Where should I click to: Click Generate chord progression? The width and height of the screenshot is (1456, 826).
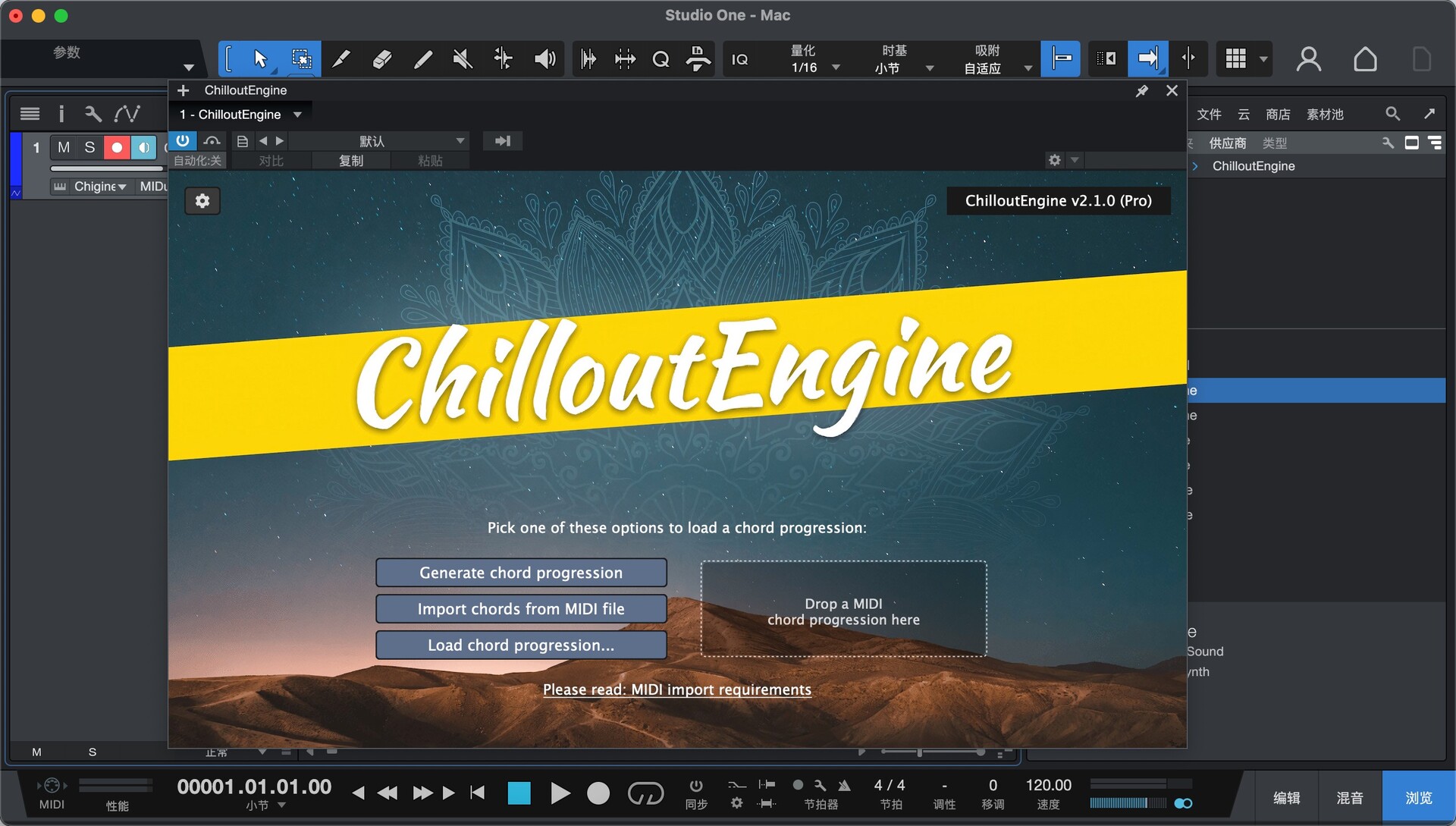coord(521,573)
